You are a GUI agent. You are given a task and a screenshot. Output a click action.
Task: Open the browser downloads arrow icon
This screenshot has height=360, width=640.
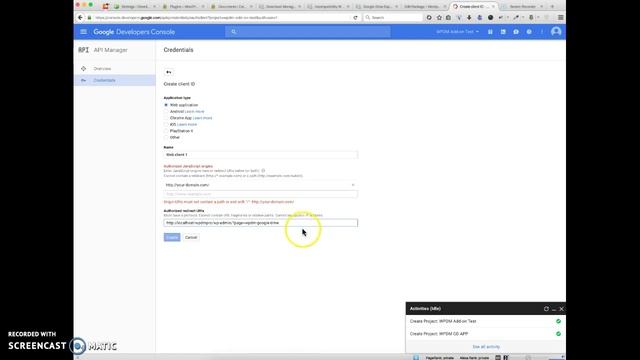tap(469, 18)
